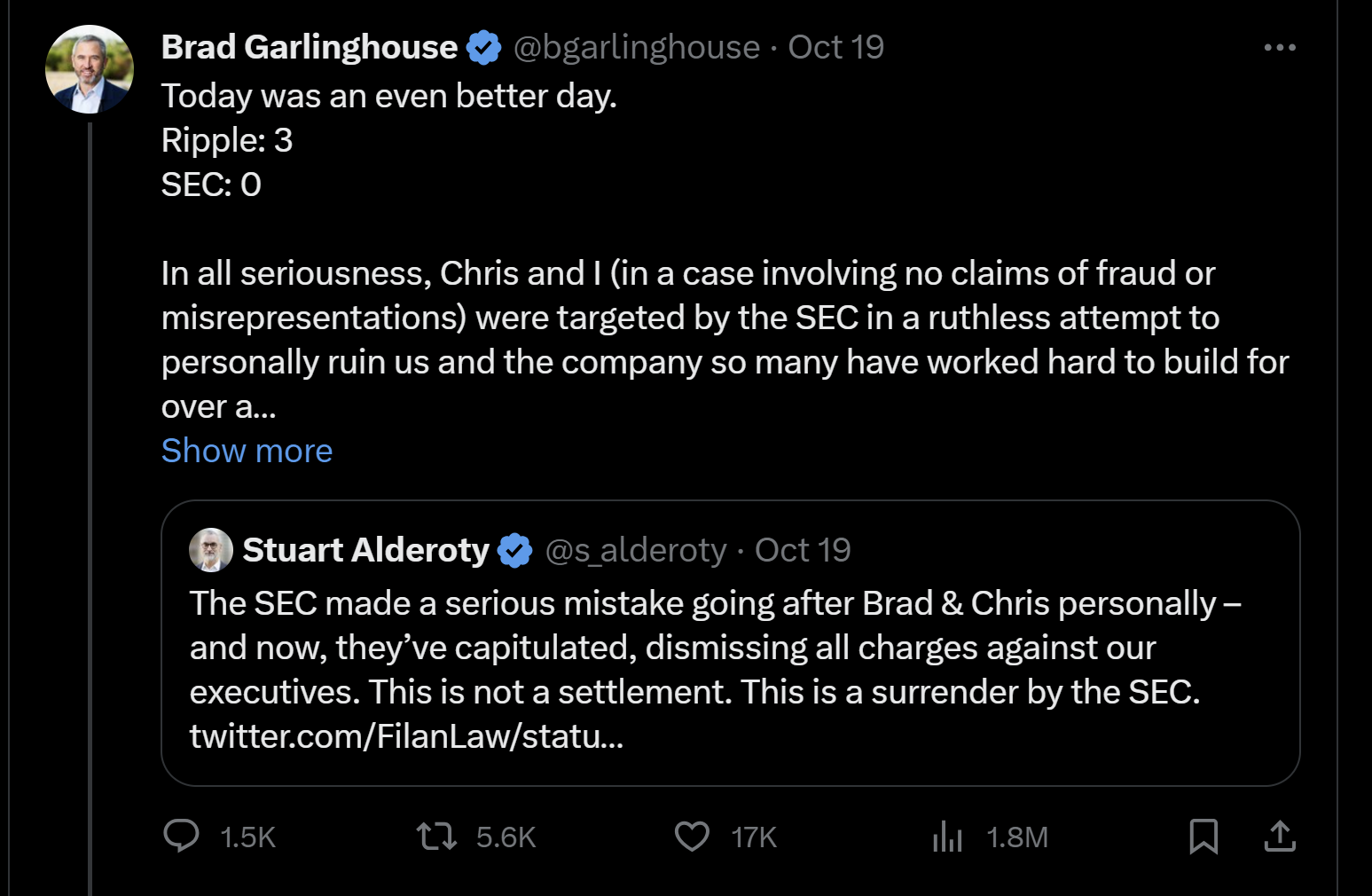Image resolution: width=1372 pixels, height=896 pixels.
Task: Click Stuart Alderoty's verified checkmark badge
Action: (x=514, y=550)
